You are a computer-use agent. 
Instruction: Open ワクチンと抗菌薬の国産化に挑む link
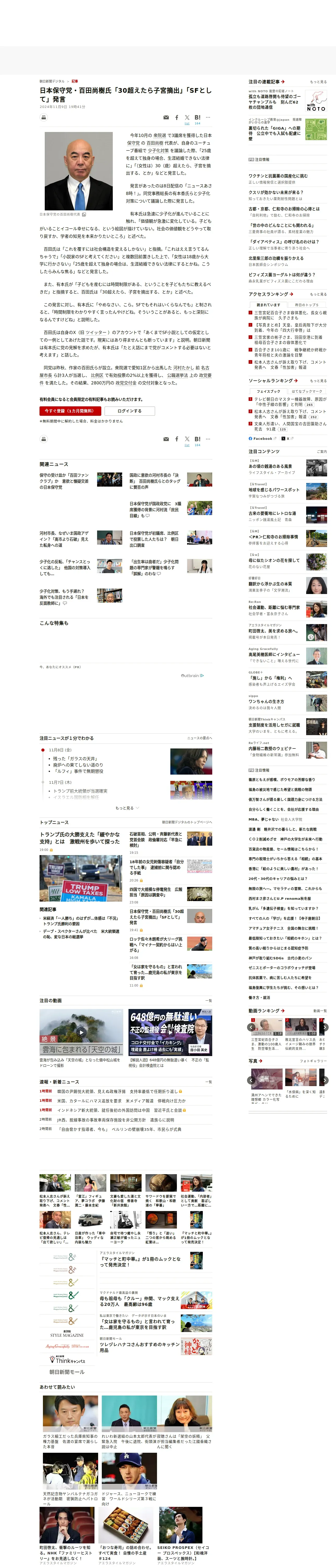click(x=278, y=176)
